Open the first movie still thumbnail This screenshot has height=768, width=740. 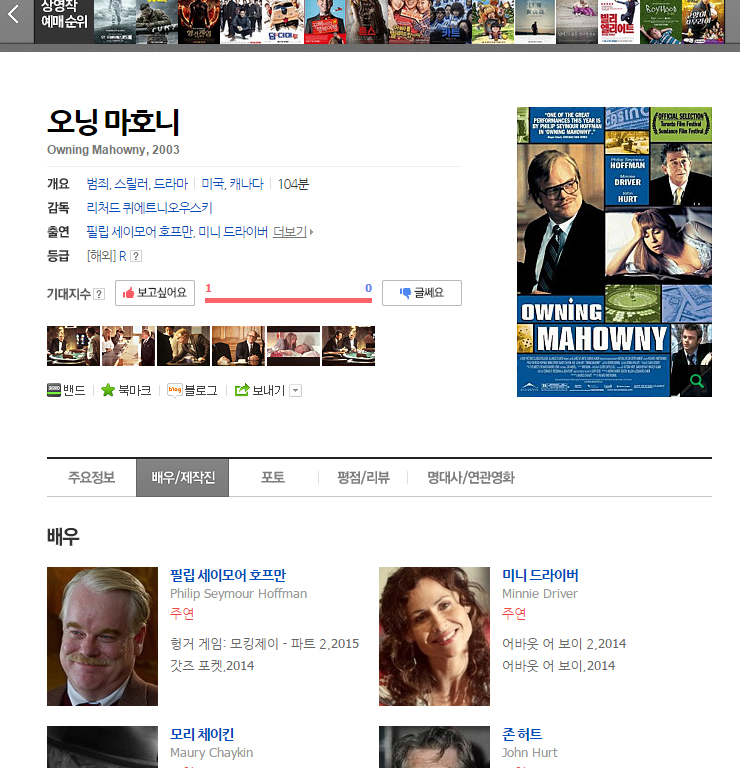point(73,346)
